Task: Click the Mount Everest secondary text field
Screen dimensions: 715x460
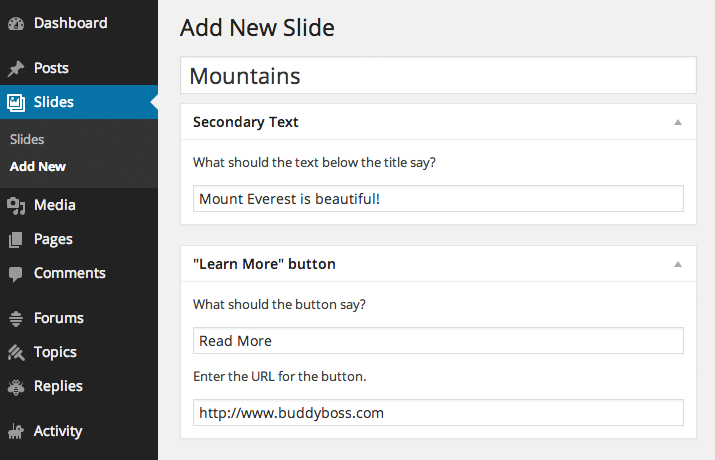Action: click(438, 198)
